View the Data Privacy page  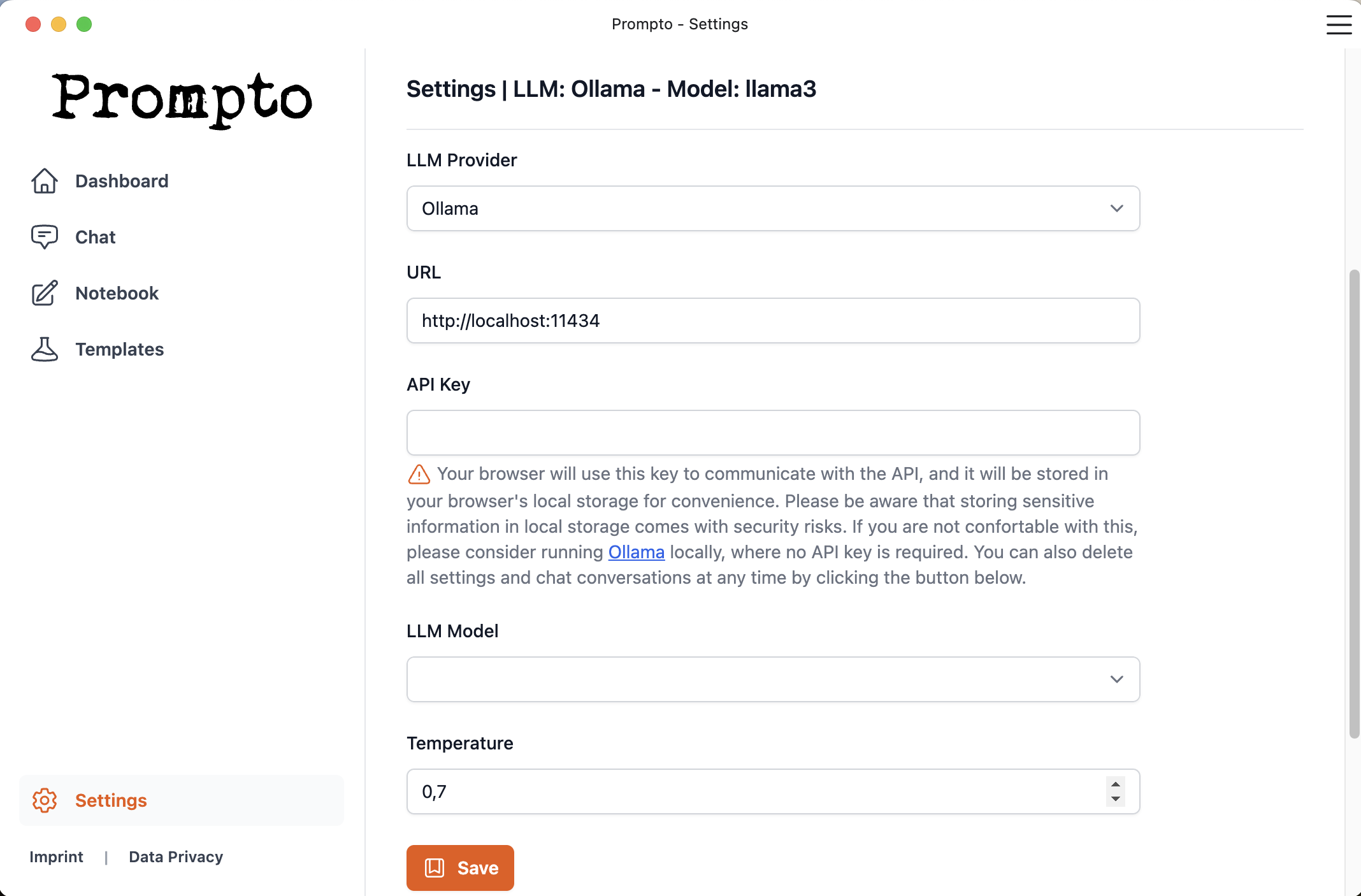tap(176, 856)
